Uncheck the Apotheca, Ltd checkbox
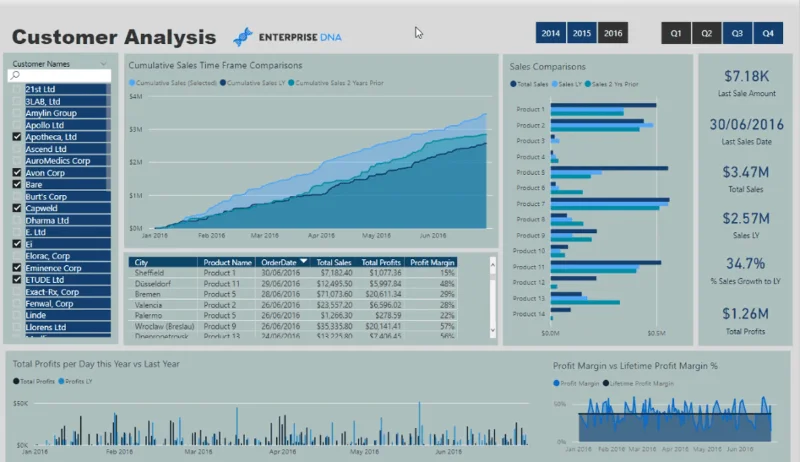Image resolution: width=800 pixels, height=462 pixels. pos(17,137)
